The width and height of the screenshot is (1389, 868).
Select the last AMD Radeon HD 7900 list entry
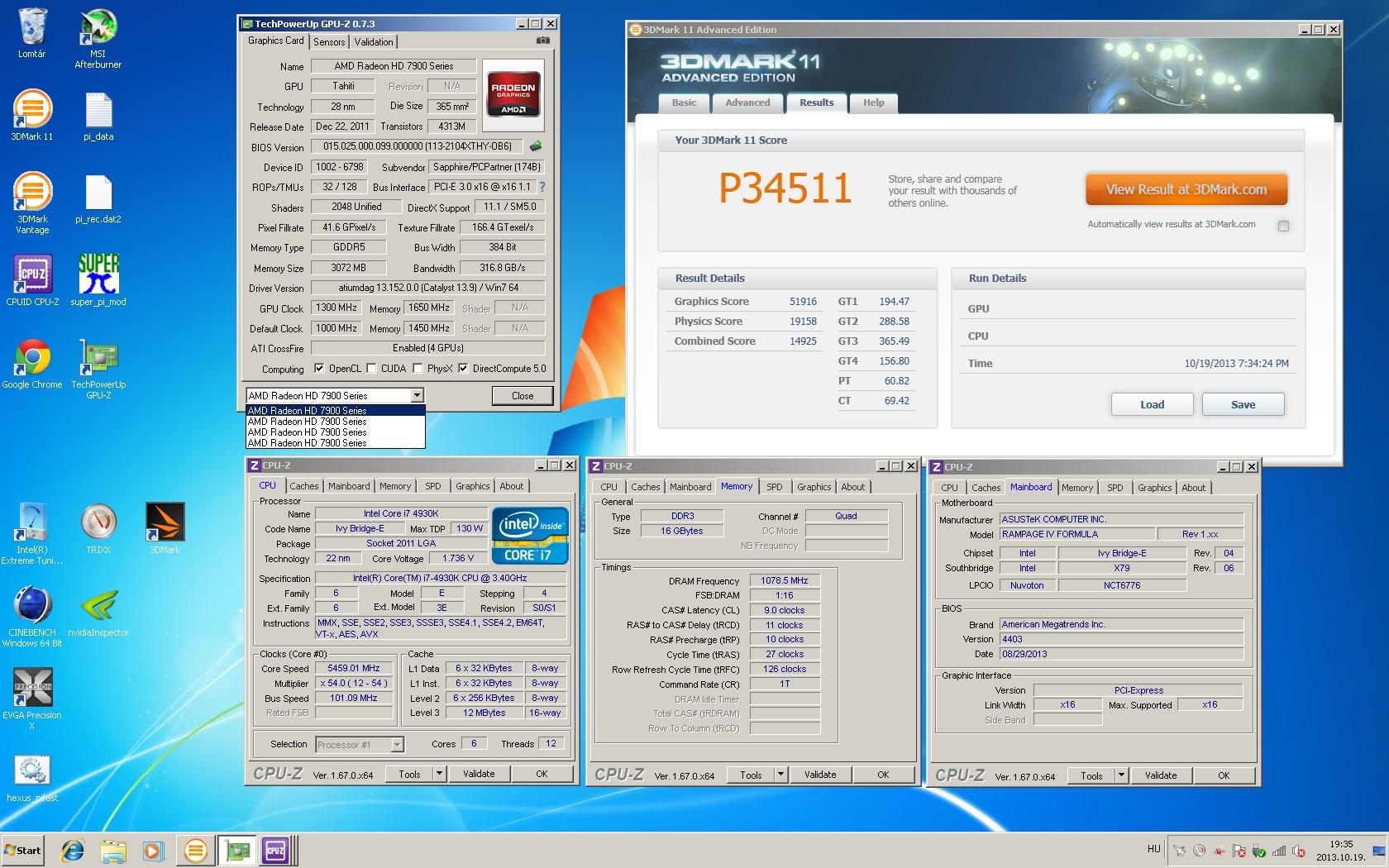336,442
